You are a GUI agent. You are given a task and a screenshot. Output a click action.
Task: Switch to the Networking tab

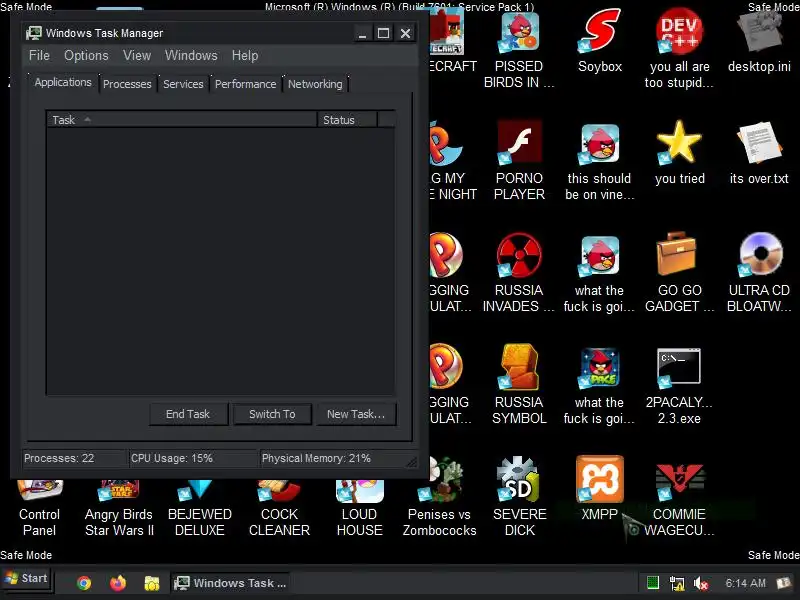(x=315, y=84)
